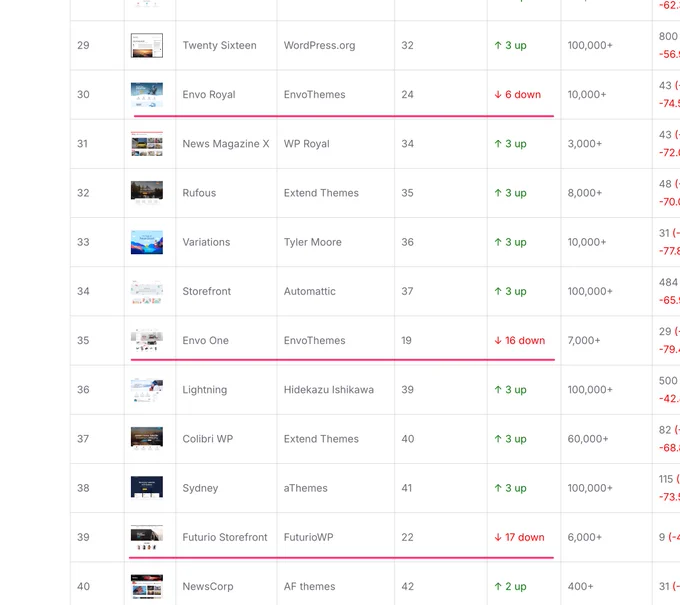Select the theme name 'Sydney'
680x605 pixels.
click(200, 488)
